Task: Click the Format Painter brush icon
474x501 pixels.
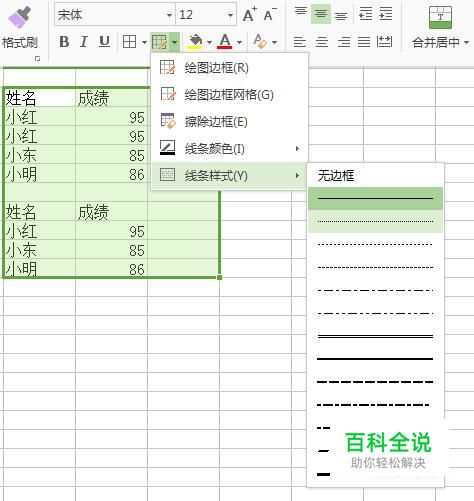Action: [20, 17]
